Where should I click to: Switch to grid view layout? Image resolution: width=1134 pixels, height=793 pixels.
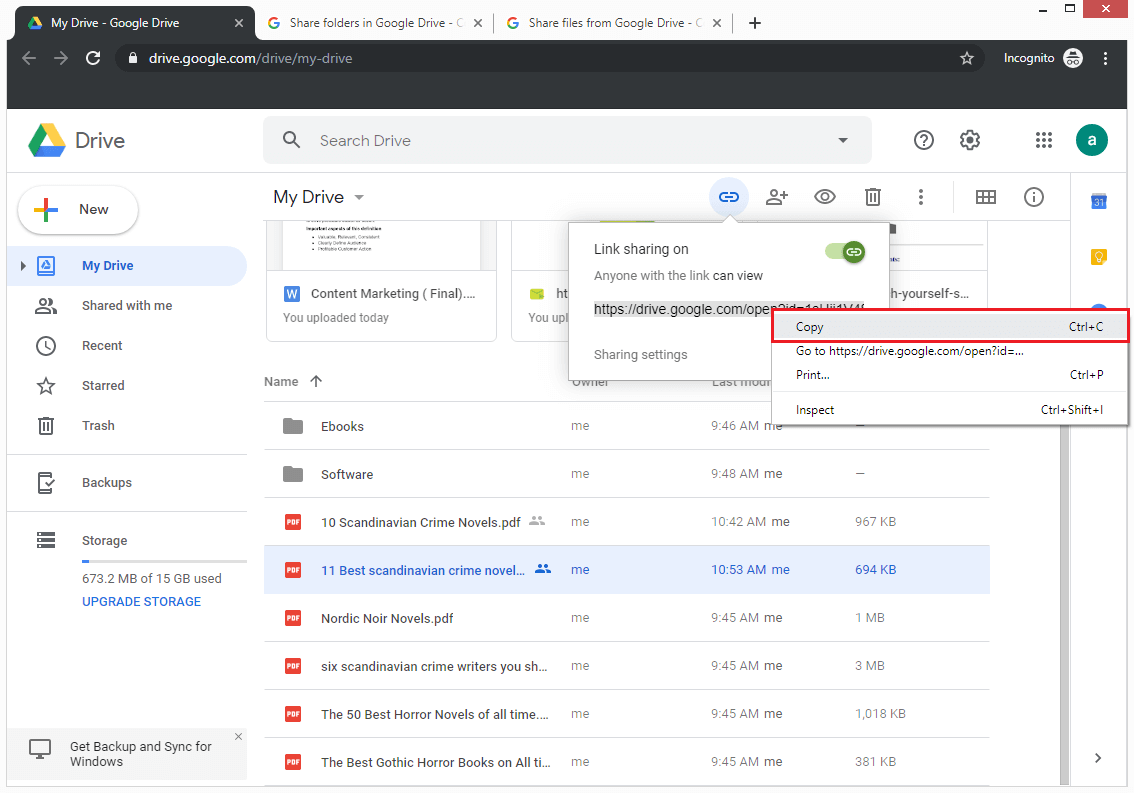(x=986, y=197)
